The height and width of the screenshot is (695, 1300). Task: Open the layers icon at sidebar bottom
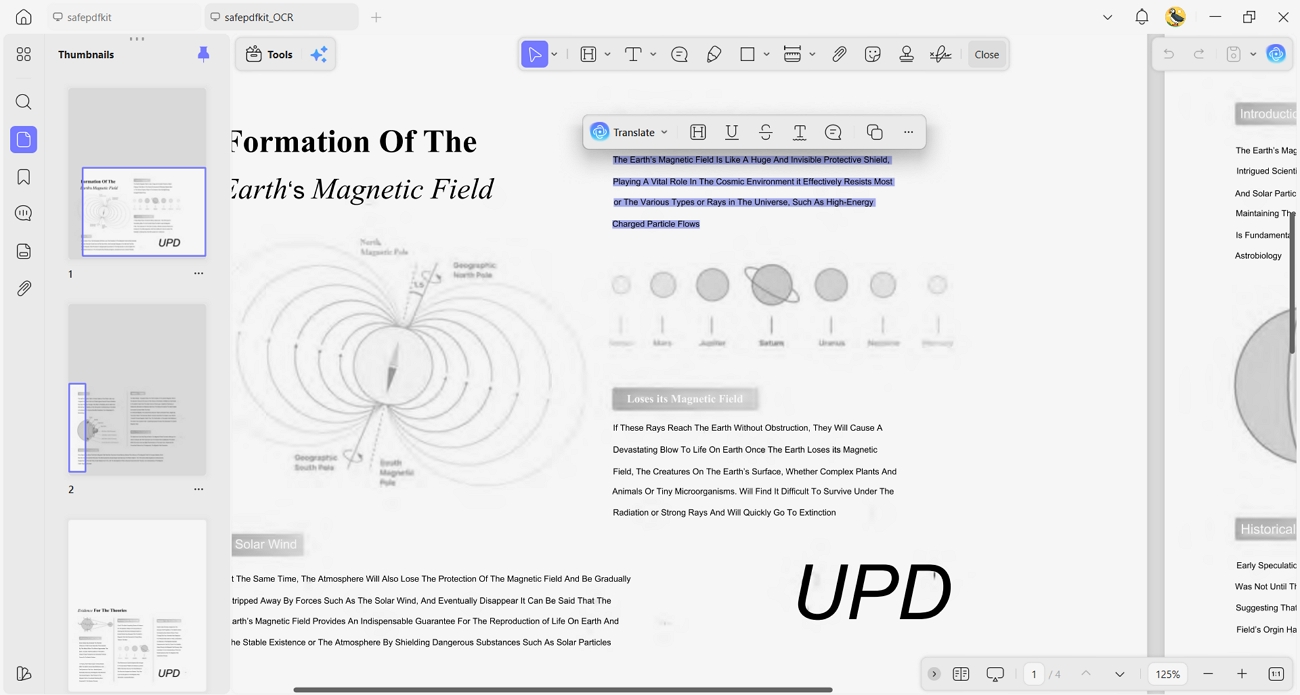click(24, 674)
